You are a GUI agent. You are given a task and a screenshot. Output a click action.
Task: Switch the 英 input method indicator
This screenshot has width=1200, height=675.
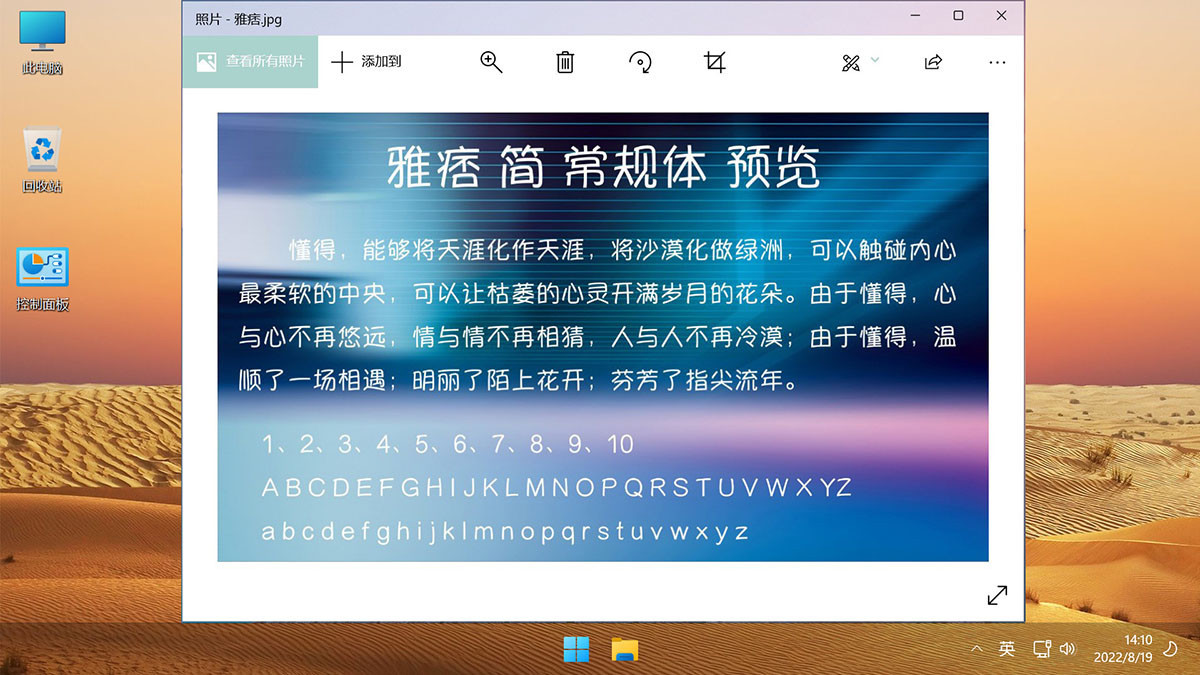coord(1007,649)
